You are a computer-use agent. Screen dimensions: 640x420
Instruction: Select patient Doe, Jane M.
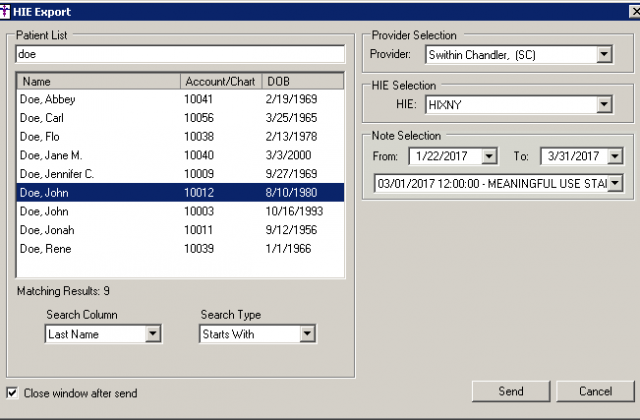(50, 155)
